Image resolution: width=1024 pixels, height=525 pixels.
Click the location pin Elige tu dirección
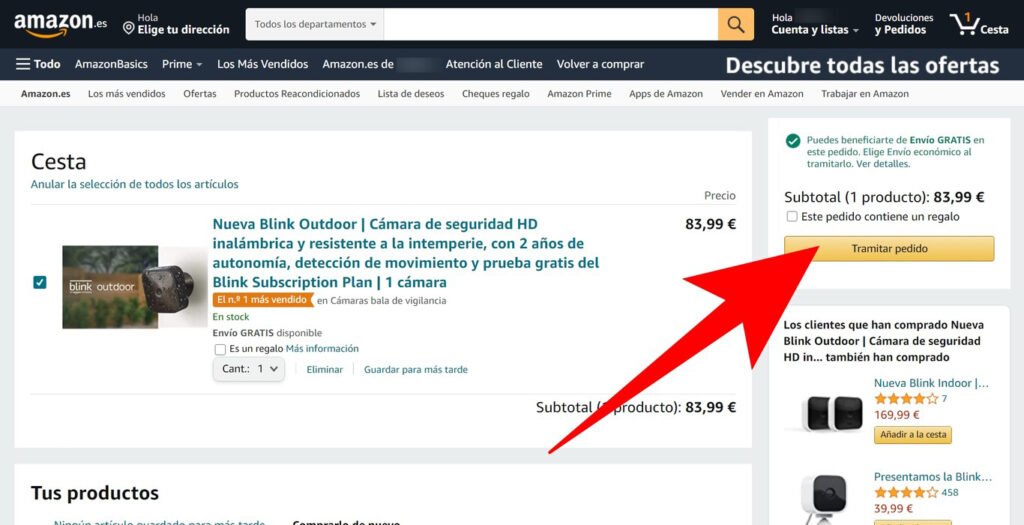click(x=176, y=24)
